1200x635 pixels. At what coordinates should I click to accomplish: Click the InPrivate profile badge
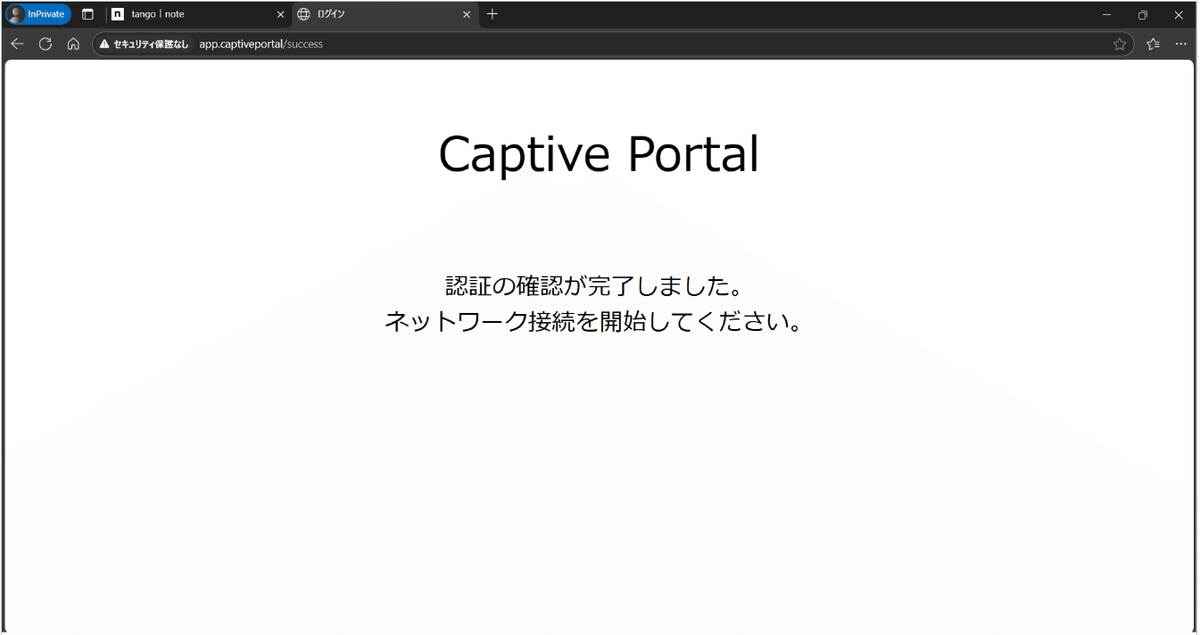tap(37, 14)
